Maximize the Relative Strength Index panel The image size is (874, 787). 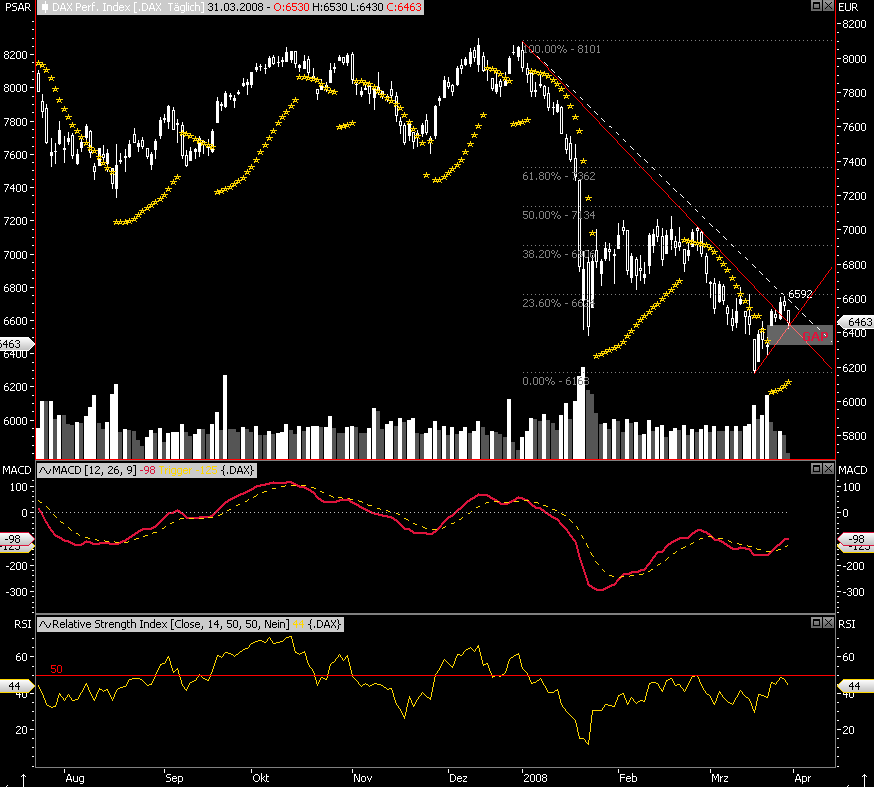point(816,623)
